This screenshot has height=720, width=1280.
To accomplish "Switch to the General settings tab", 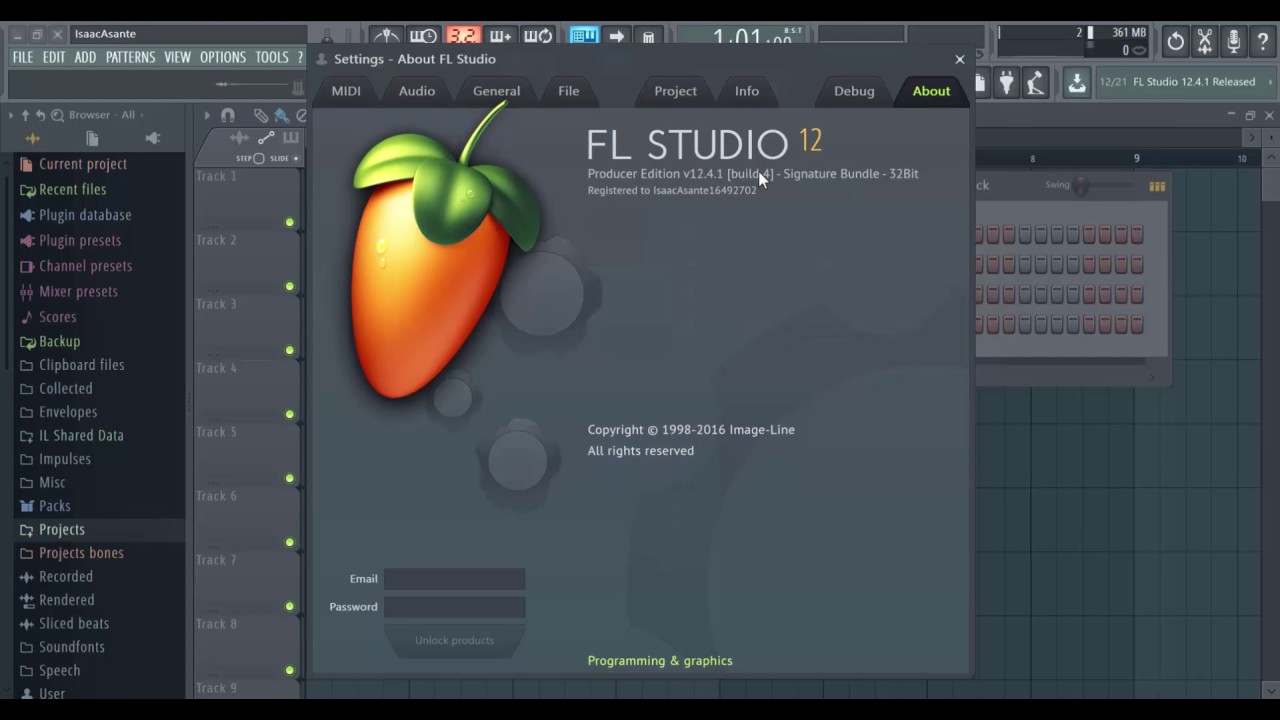I will (496, 91).
